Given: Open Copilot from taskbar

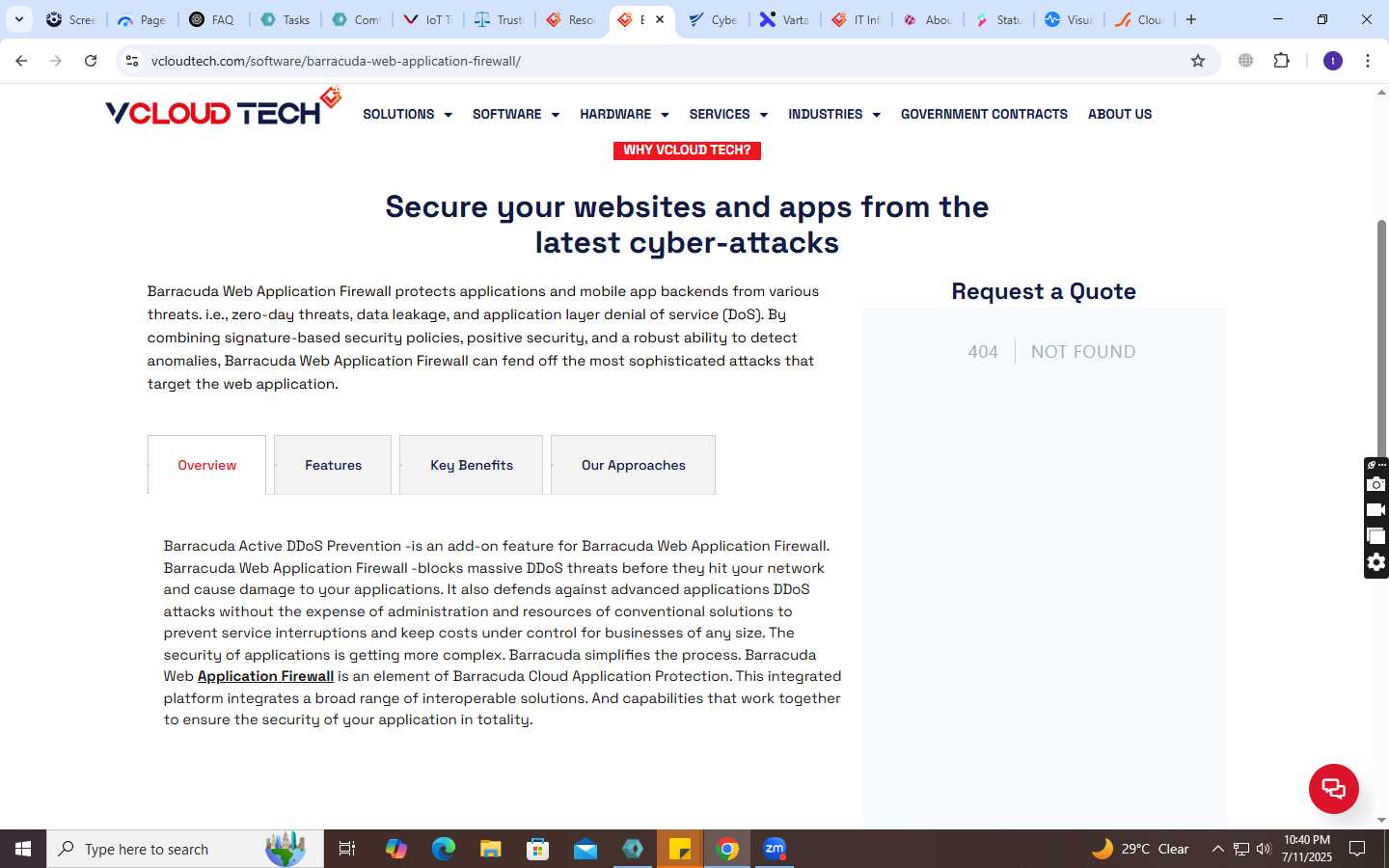Looking at the screenshot, I should point(395,849).
